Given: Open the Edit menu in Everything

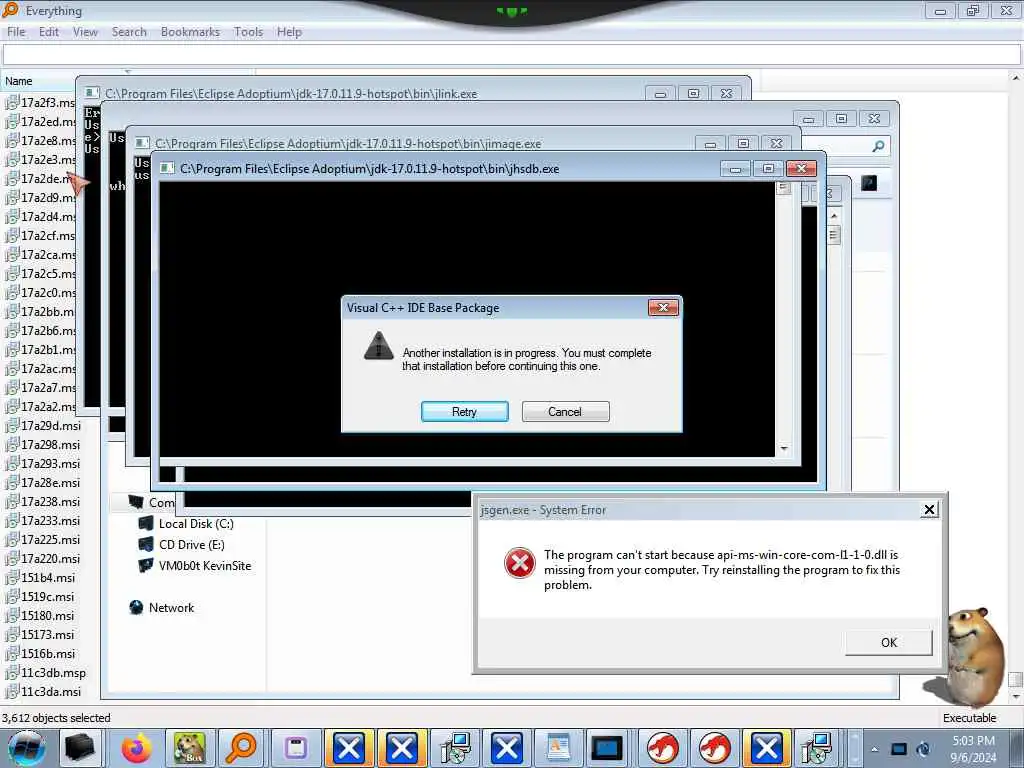Looking at the screenshot, I should [x=49, y=32].
